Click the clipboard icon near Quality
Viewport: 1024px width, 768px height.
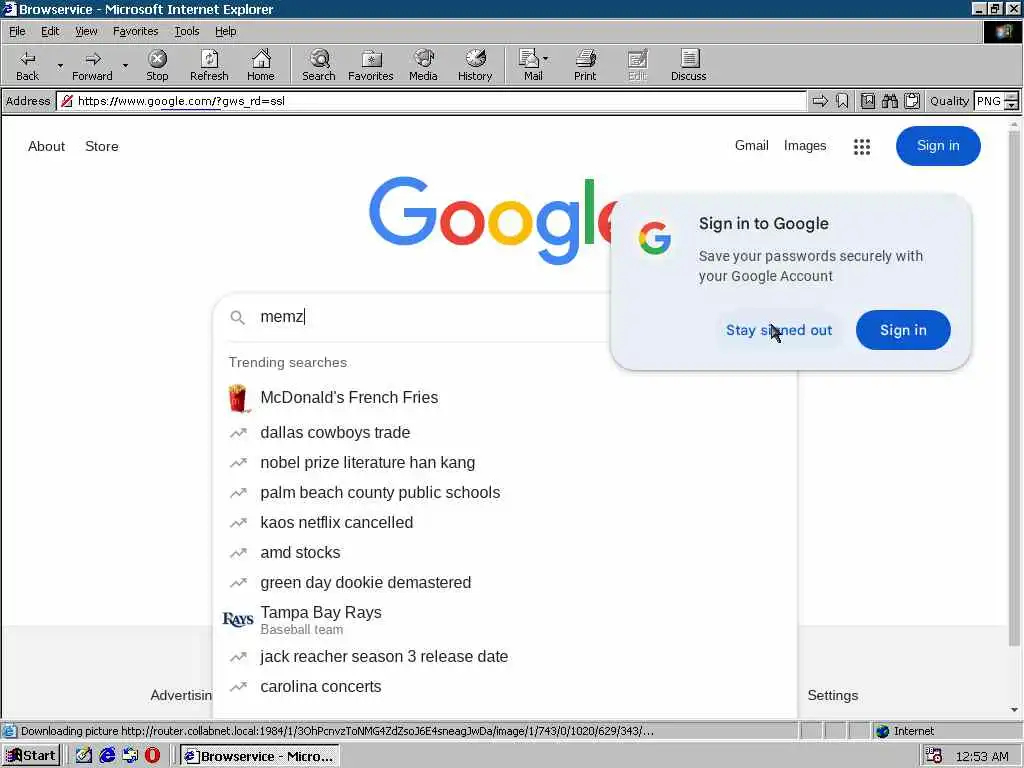(912, 101)
